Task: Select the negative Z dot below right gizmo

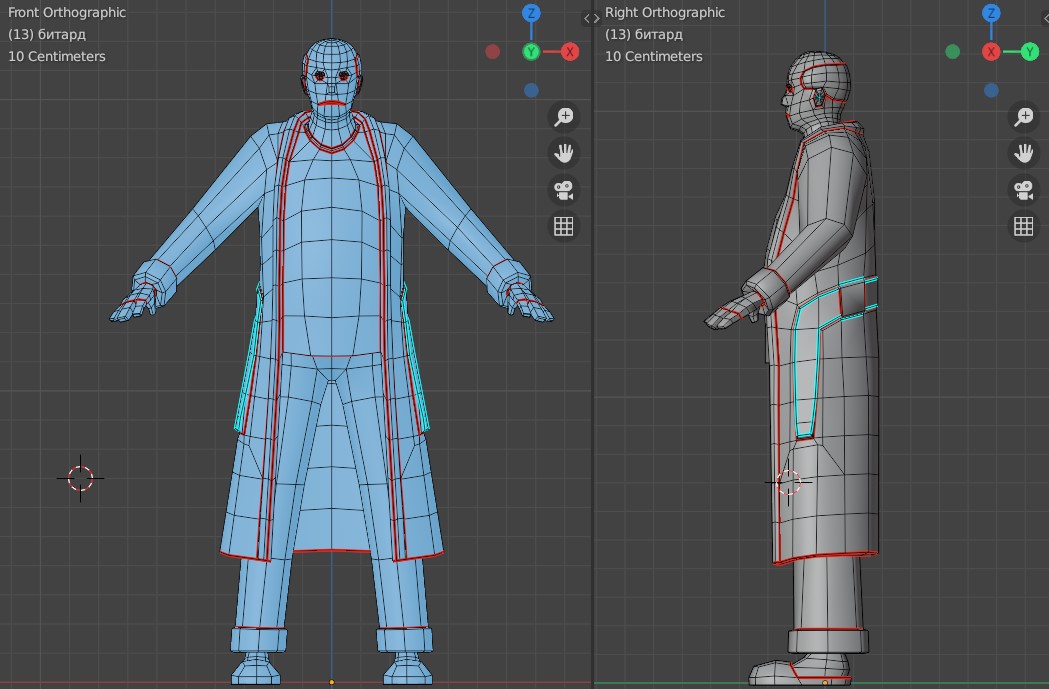Action: pos(991,90)
